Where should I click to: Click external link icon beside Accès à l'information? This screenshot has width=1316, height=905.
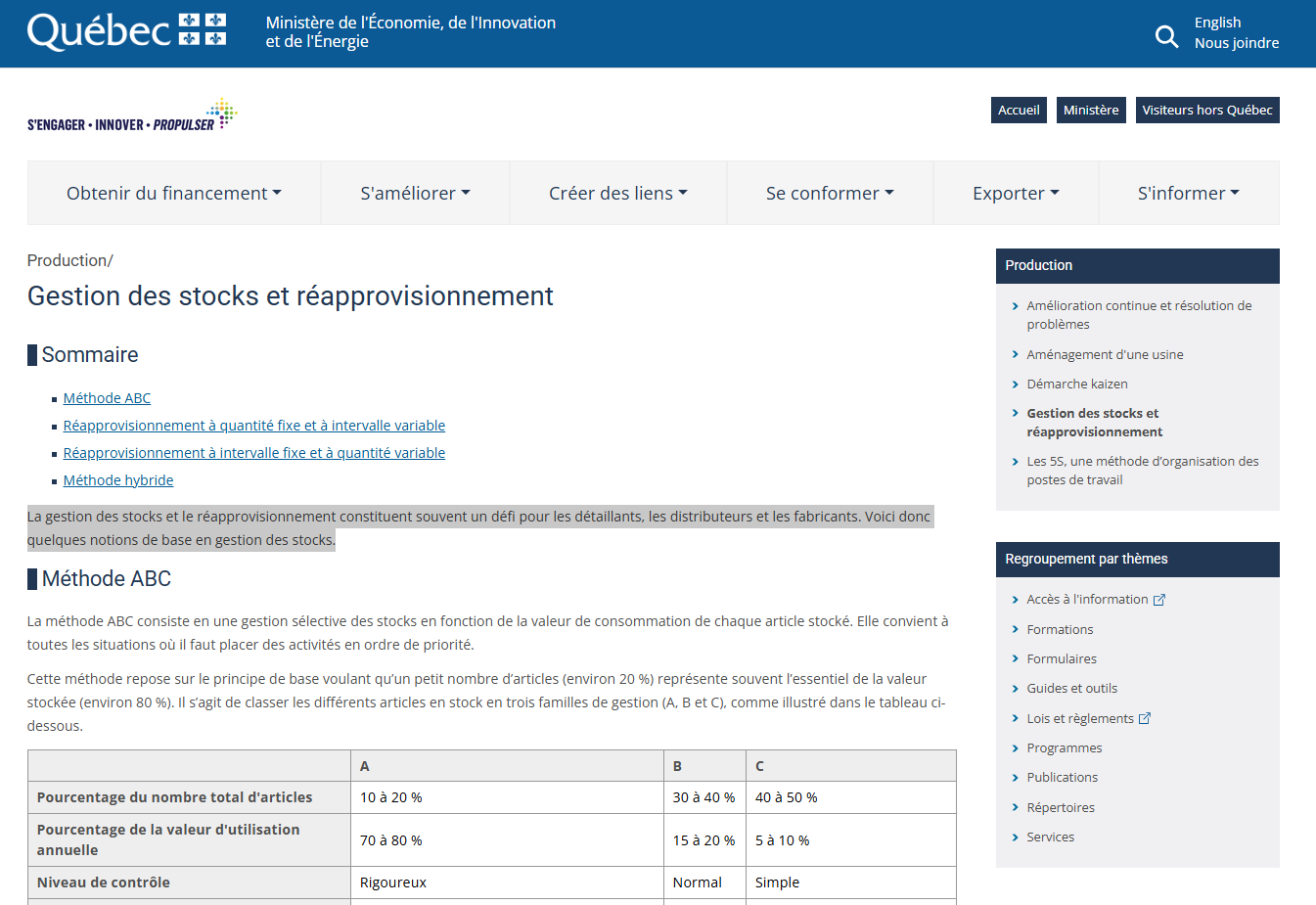pos(1159,600)
